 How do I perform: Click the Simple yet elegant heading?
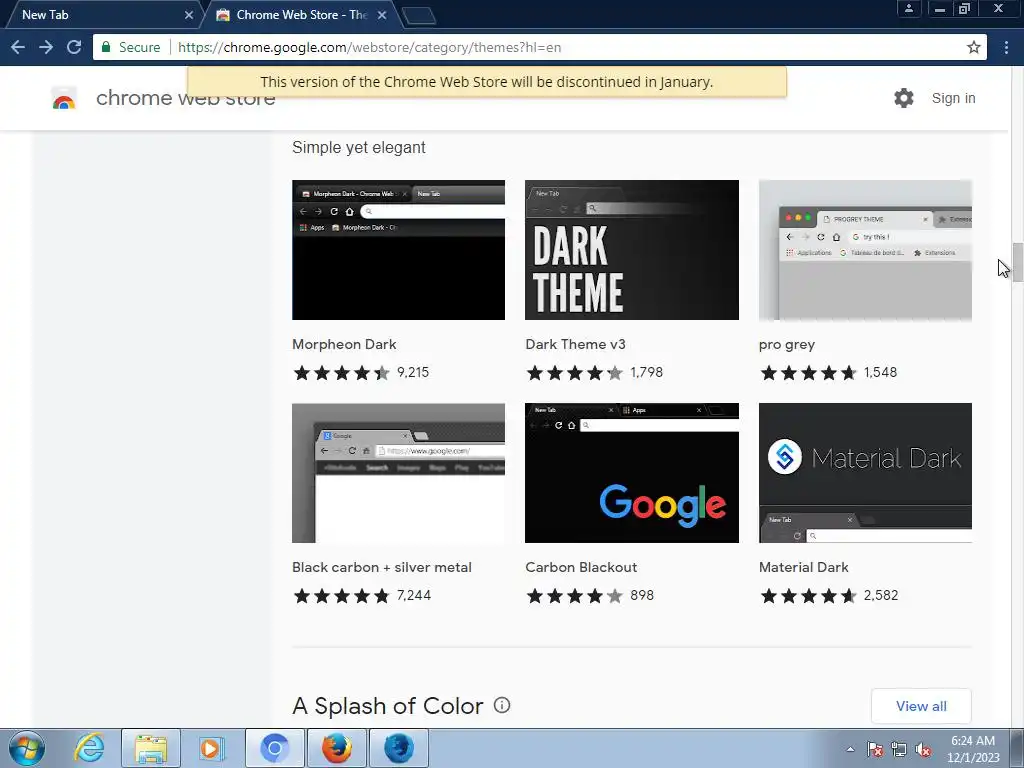[x=359, y=148]
